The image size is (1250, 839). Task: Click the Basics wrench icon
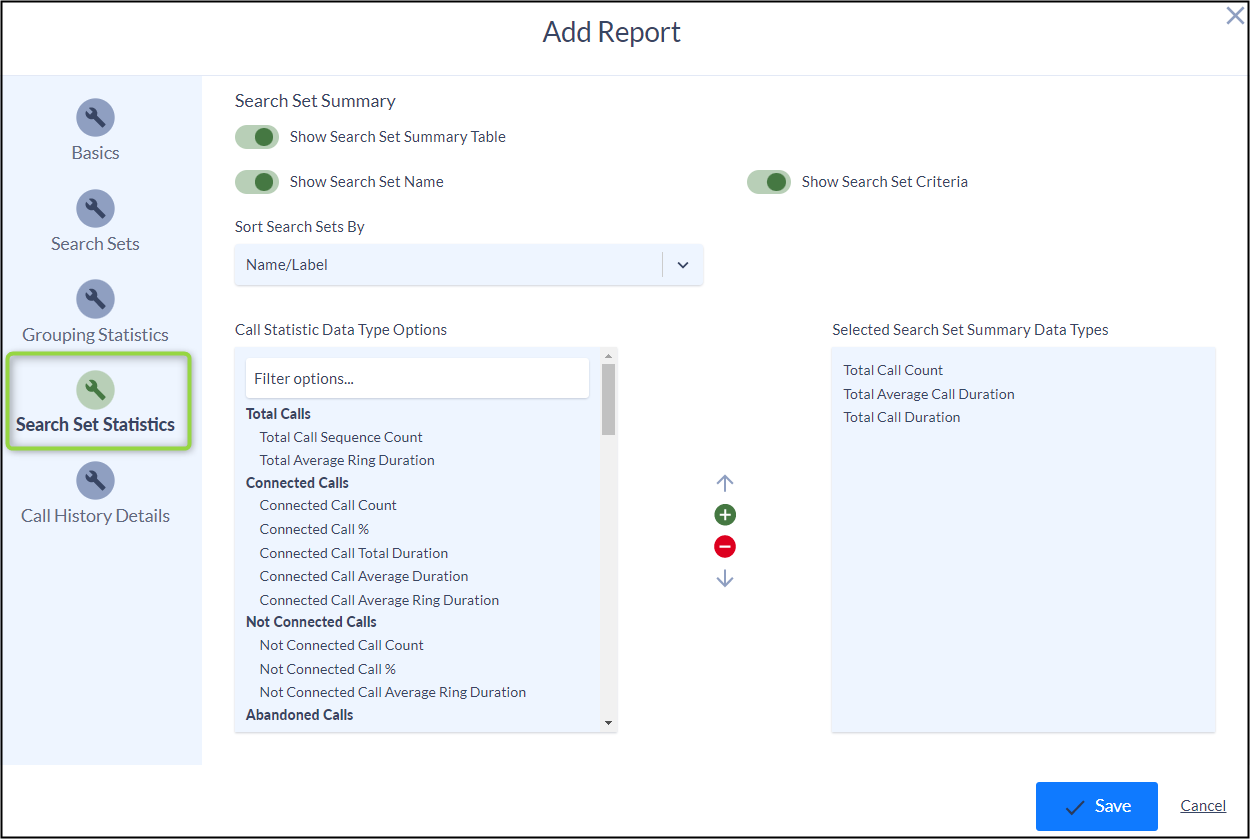tap(95, 117)
